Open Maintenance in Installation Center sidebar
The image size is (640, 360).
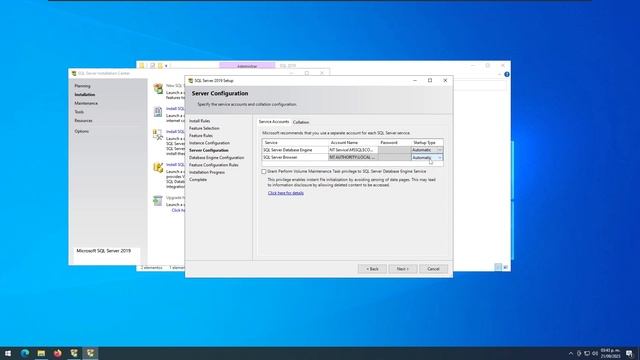point(86,103)
